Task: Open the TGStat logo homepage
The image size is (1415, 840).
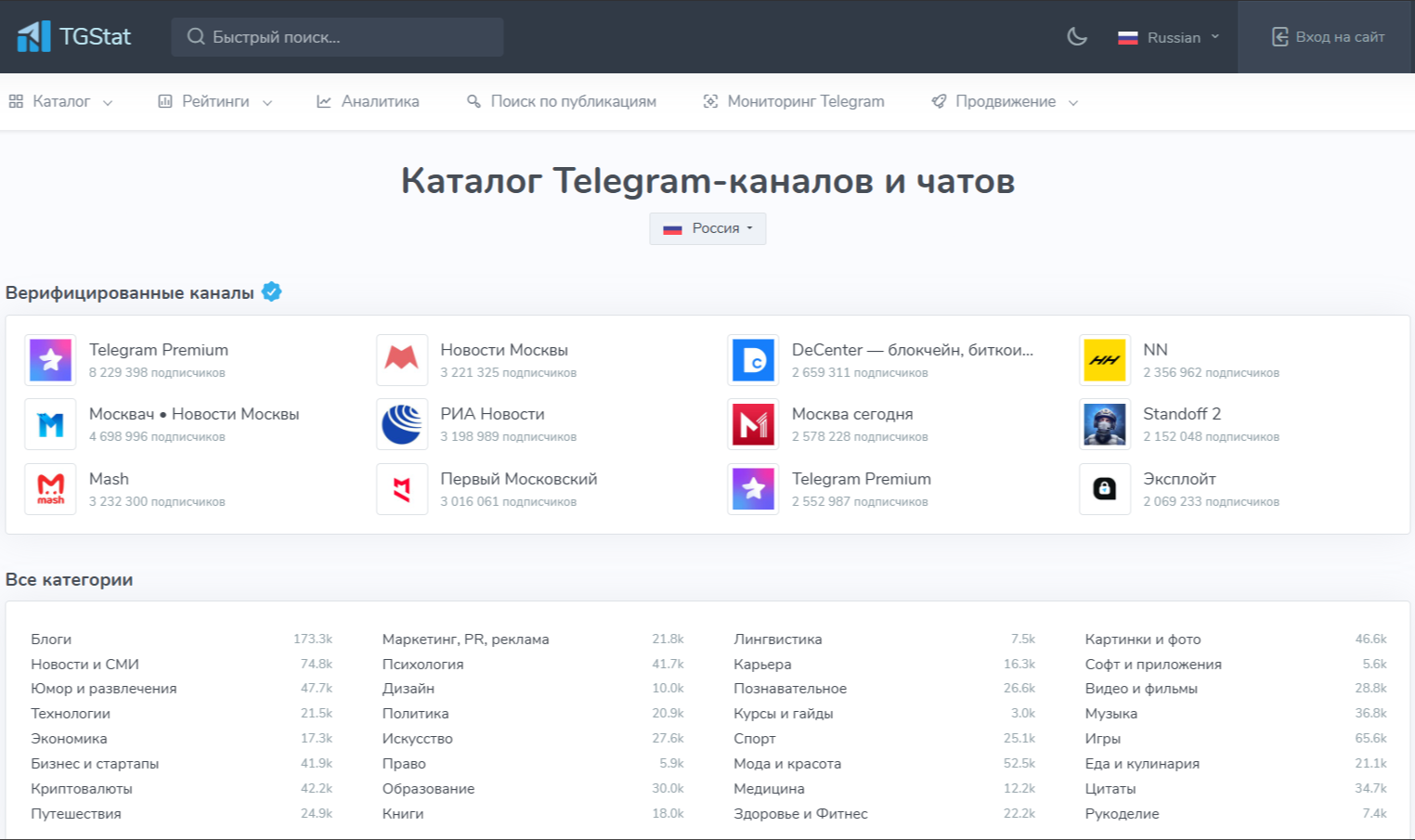Action: pyautogui.click(x=74, y=36)
